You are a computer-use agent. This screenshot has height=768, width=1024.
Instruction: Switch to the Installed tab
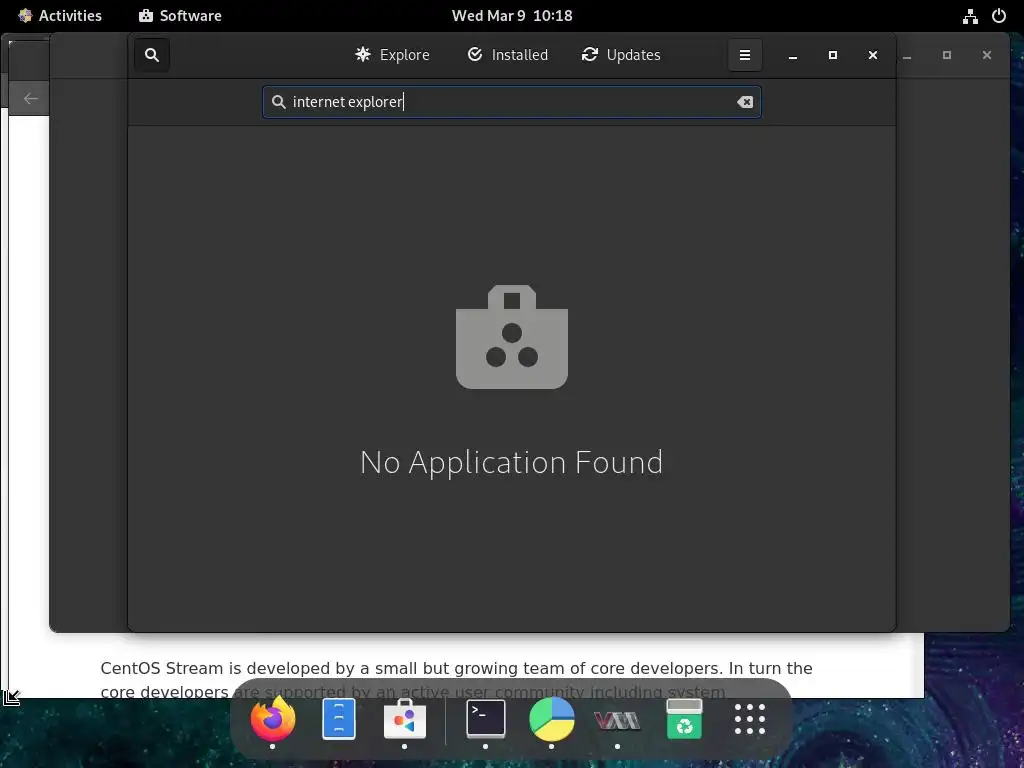507,55
